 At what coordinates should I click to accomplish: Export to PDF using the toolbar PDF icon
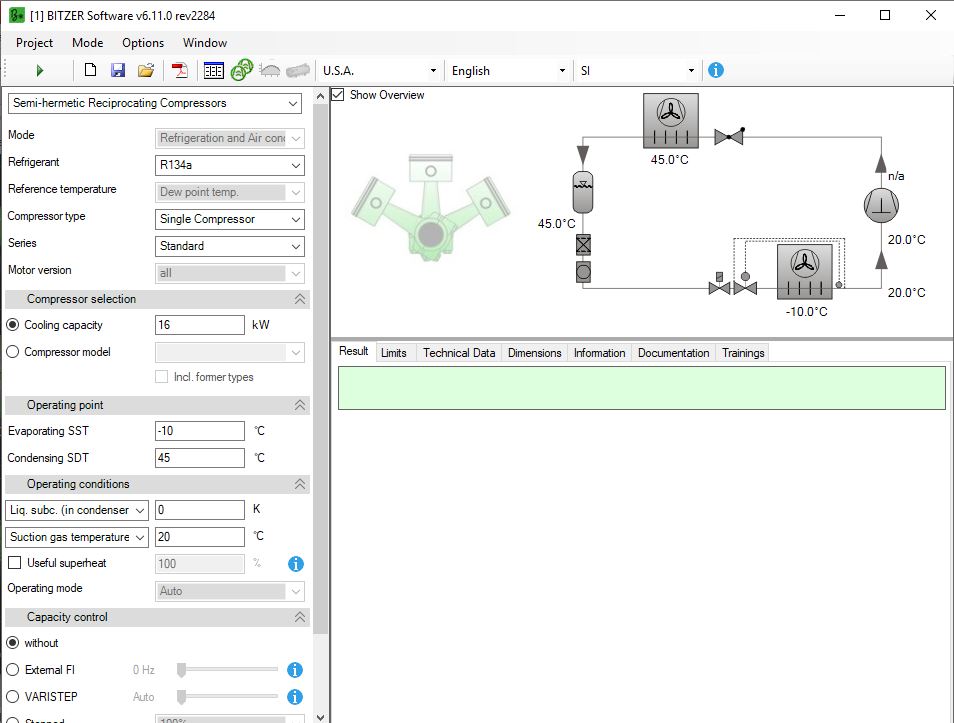(179, 71)
